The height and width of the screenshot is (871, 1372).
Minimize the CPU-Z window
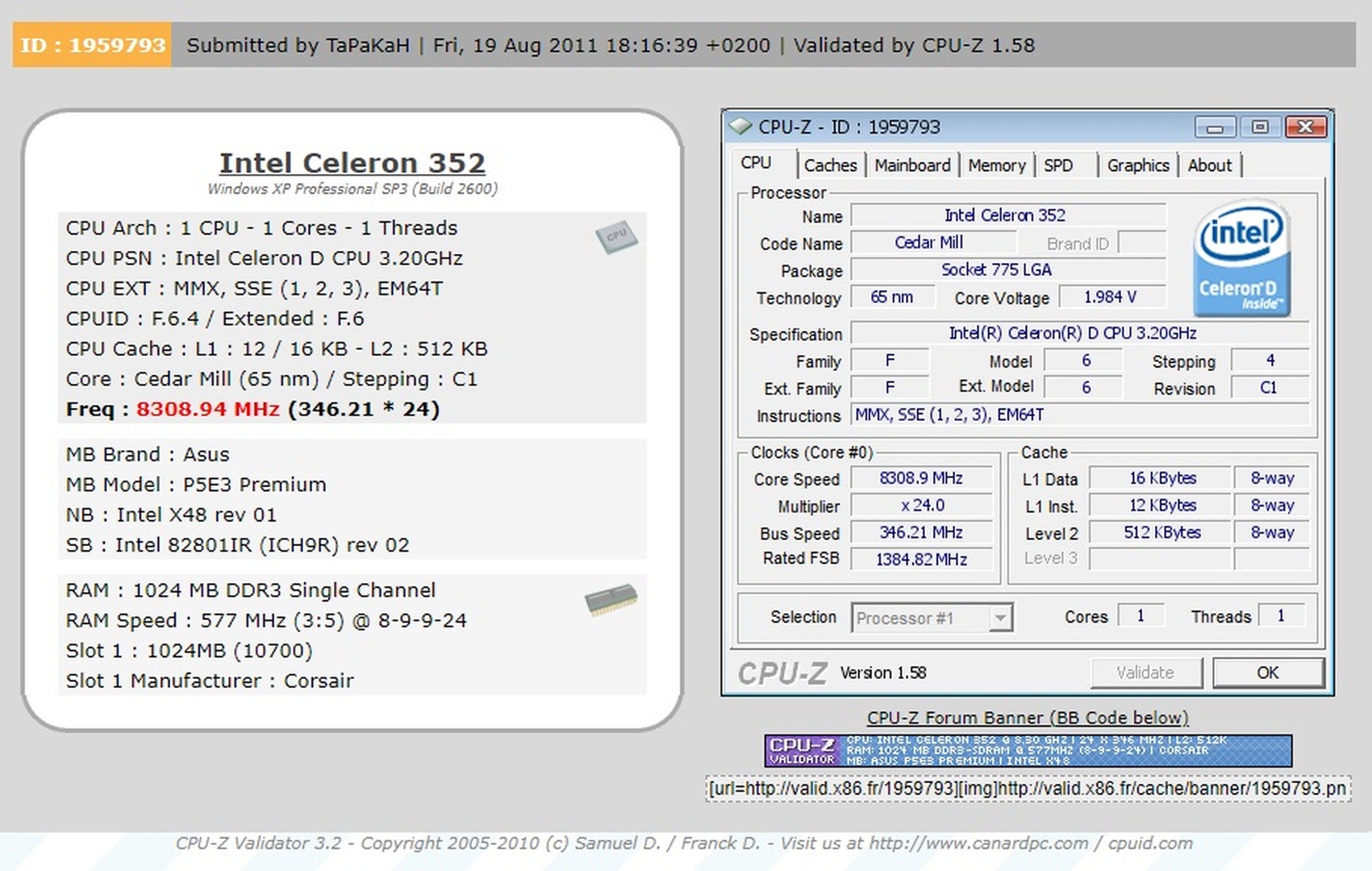pyautogui.click(x=1216, y=127)
